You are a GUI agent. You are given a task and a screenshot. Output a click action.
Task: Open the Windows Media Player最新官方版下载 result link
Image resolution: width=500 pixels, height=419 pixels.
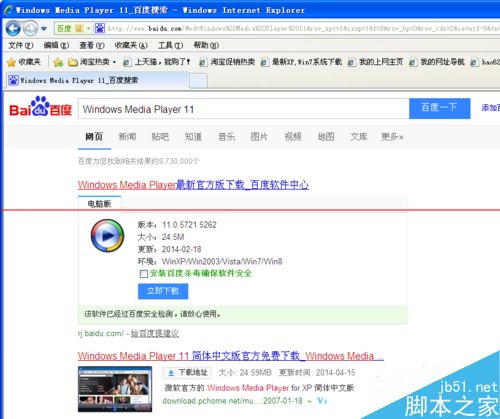click(193, 185)
